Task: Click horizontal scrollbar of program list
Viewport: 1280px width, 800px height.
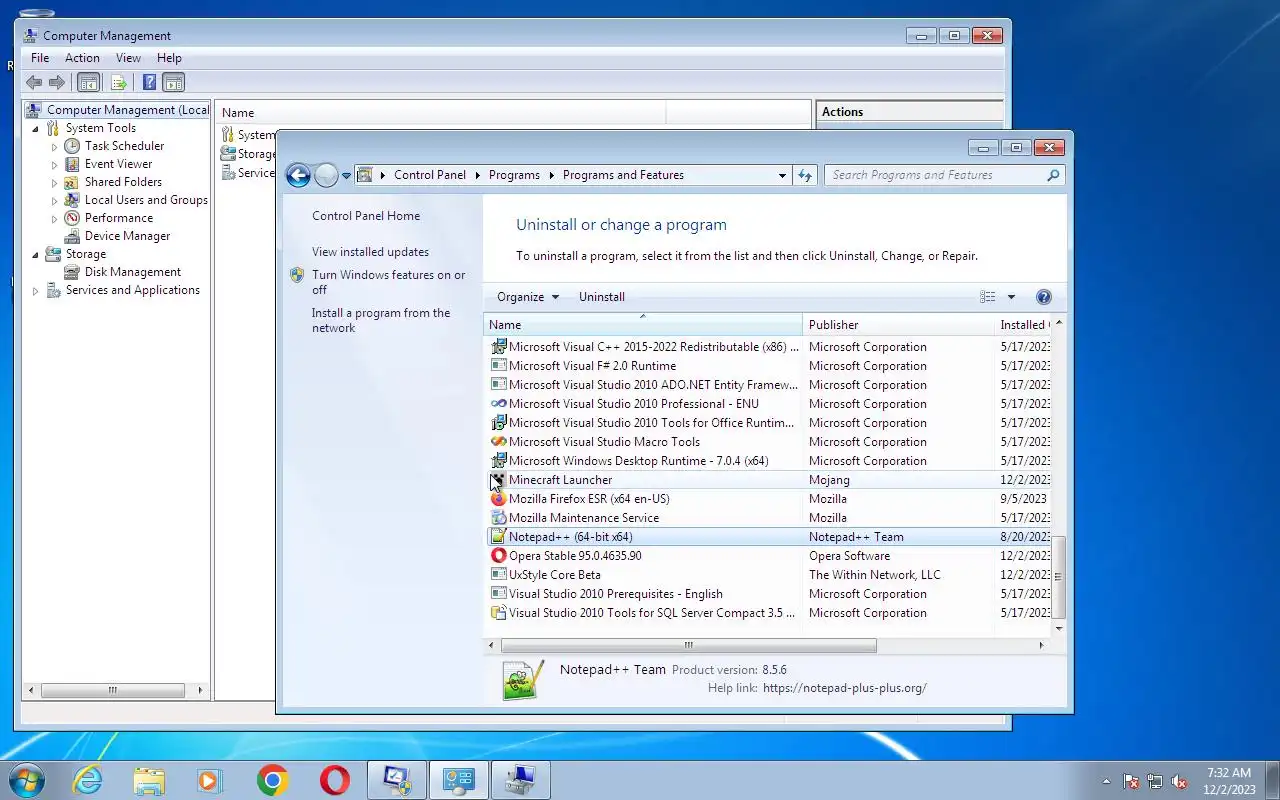Action: point(688,645)
